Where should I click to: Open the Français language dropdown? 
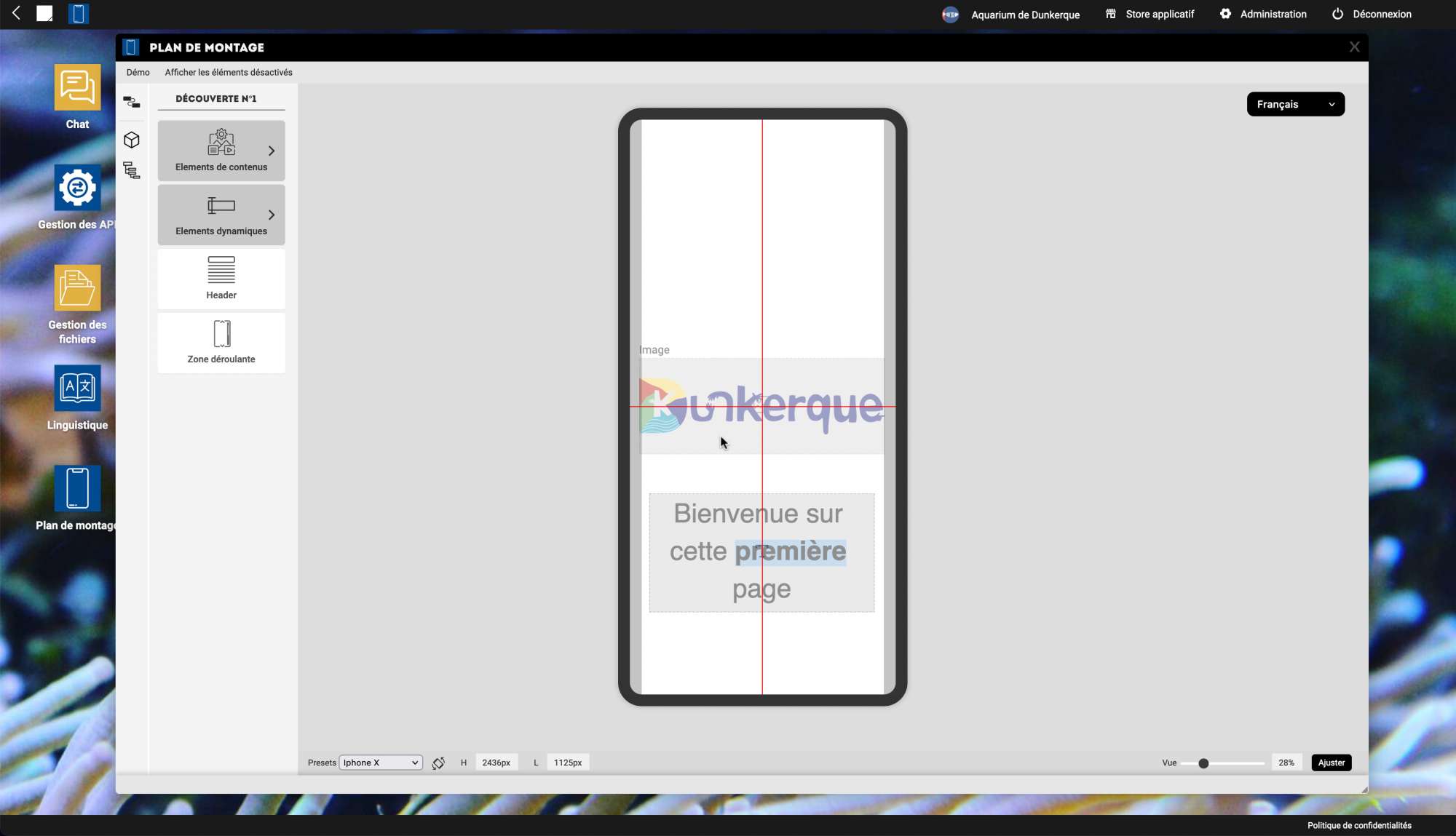1295,104
